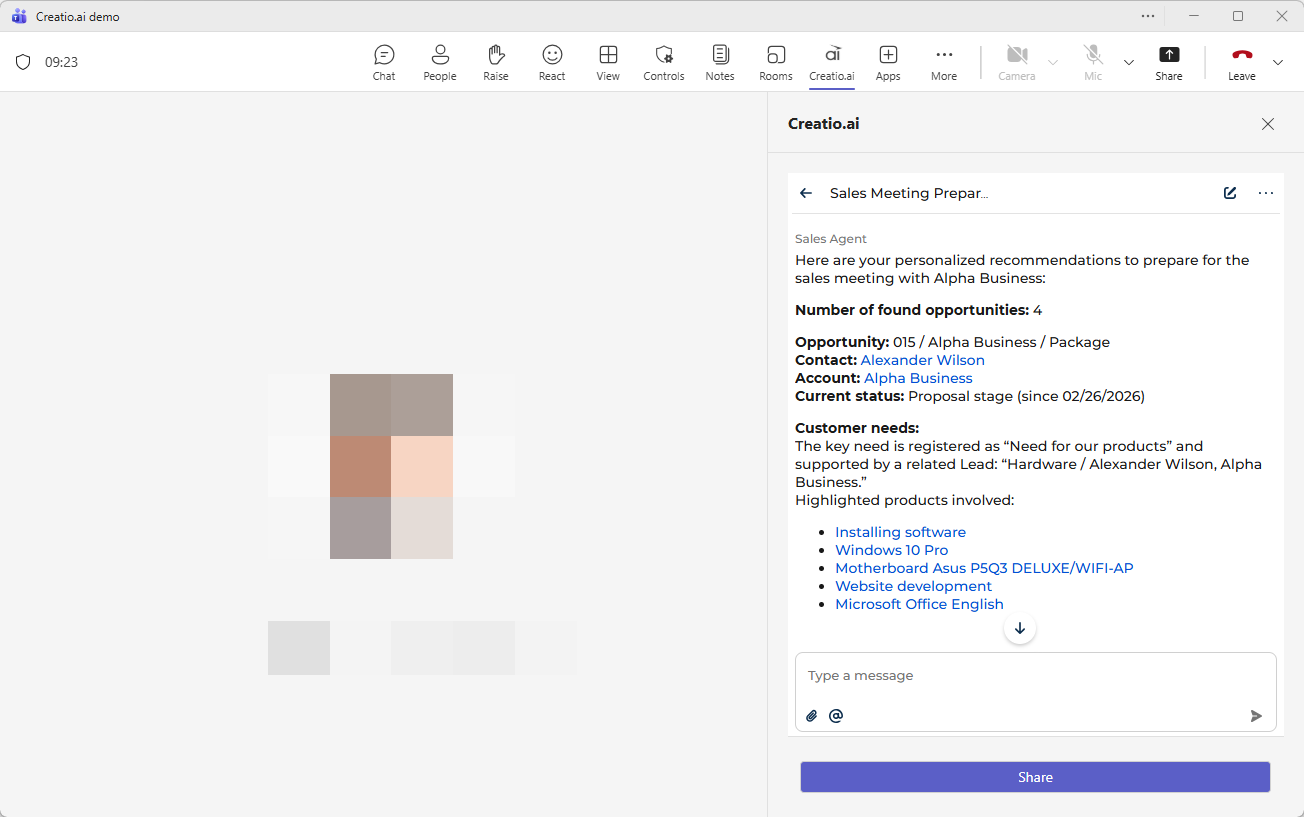Image resolution: width=1304 pixels, height=817 pixels.
Task: Expand the Camera options dropdown
Action: [1052, 62]
